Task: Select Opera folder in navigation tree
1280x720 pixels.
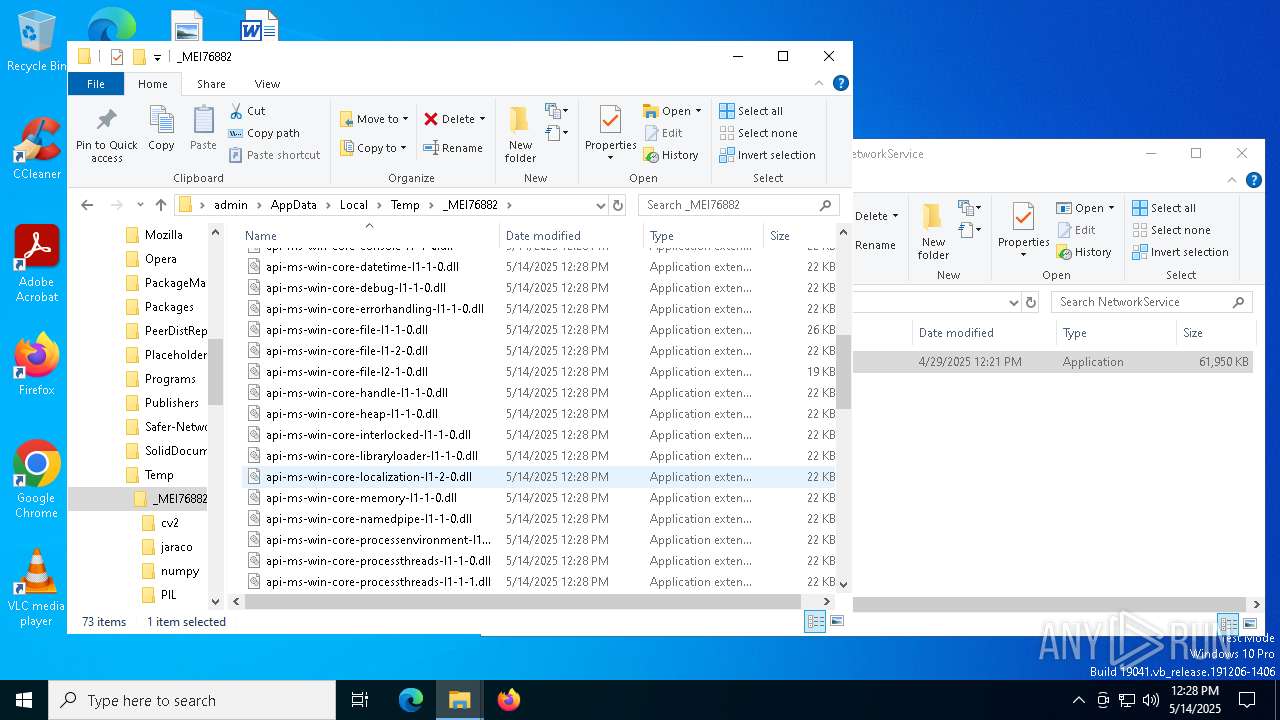Action: click(x=161, y=259)
